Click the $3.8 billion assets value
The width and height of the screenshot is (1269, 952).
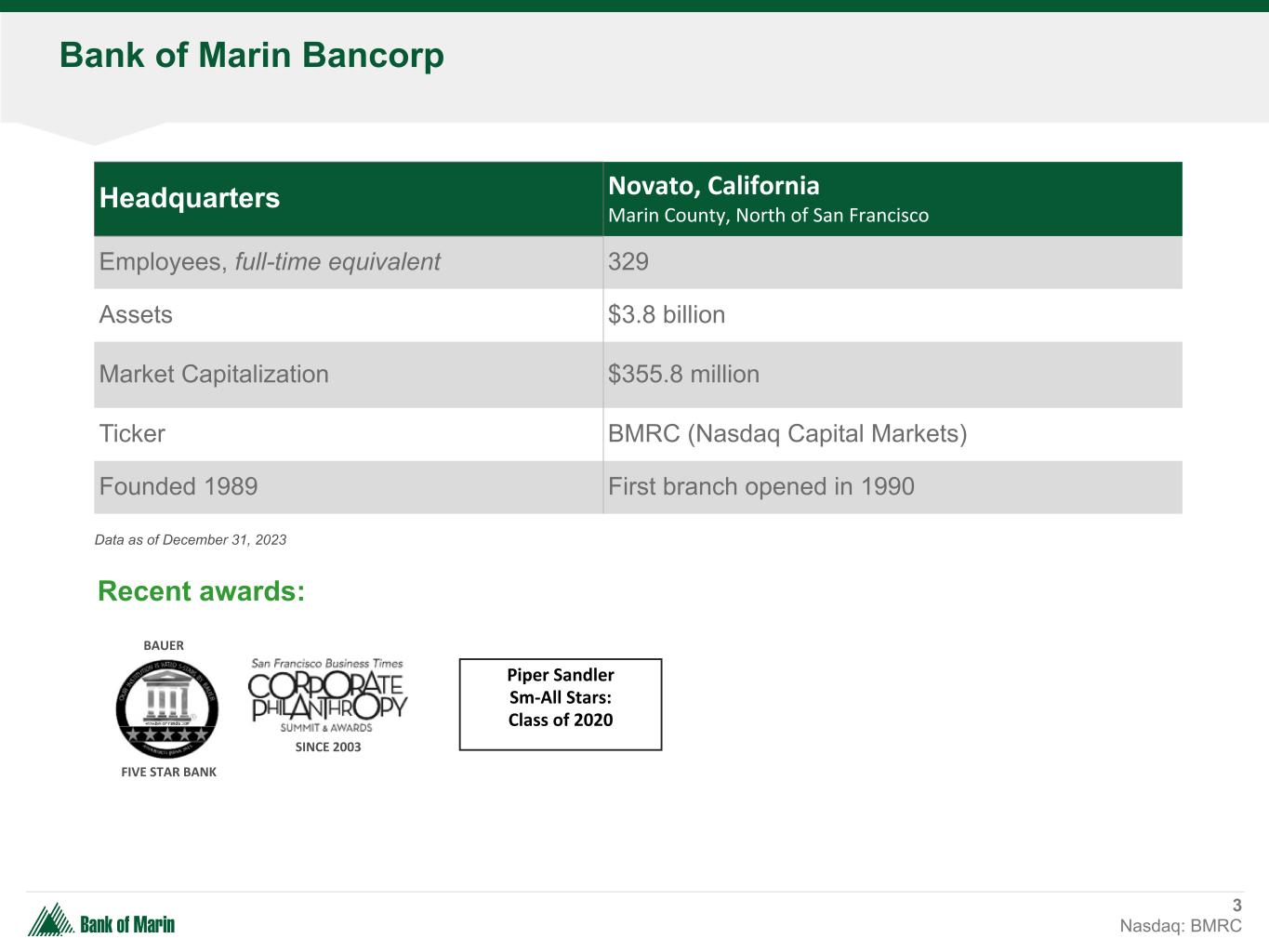pyautogui.click(x=666, y=315)
